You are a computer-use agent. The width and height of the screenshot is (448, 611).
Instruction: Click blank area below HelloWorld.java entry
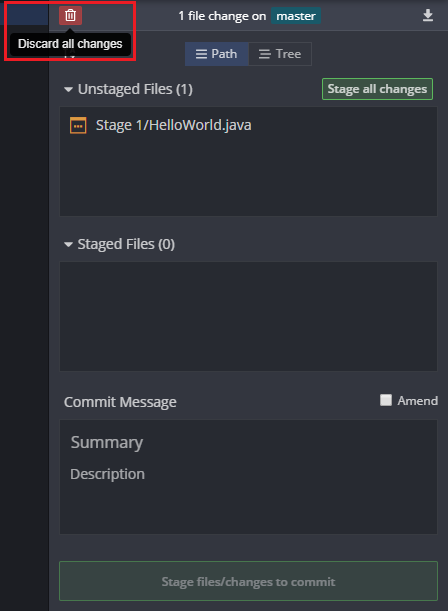click(248, 175)
